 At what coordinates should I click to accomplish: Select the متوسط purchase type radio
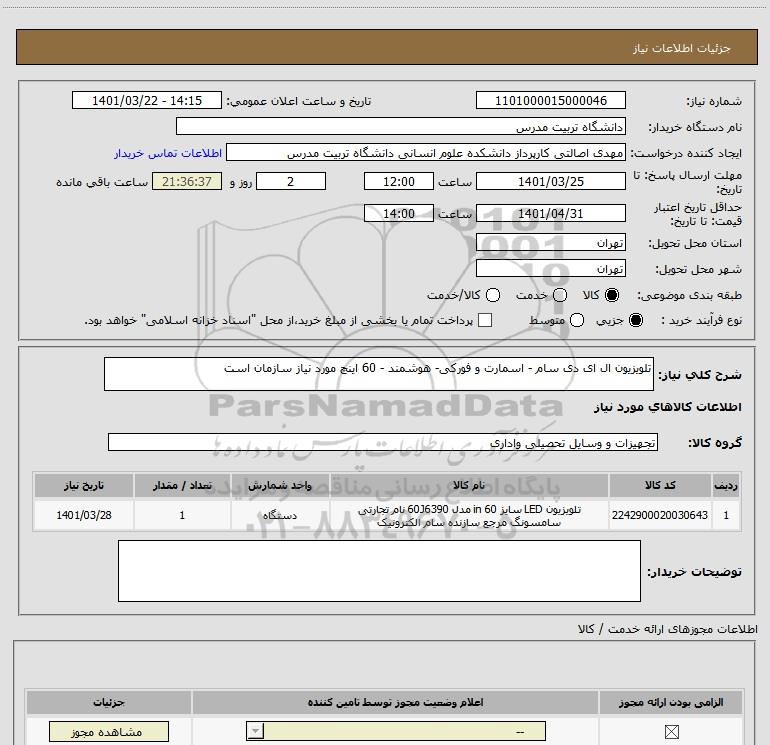point(577,320)
